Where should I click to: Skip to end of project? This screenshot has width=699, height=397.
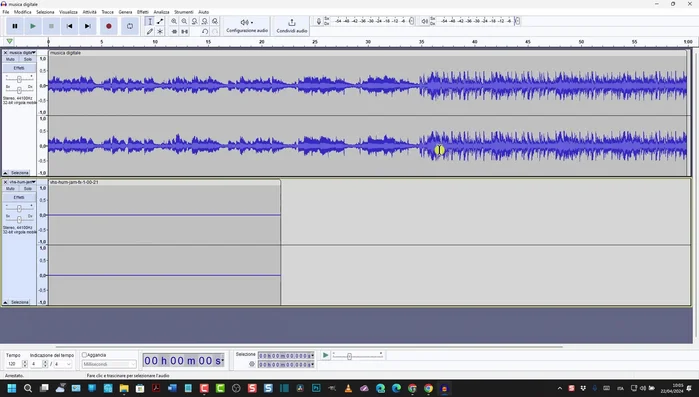87,26
